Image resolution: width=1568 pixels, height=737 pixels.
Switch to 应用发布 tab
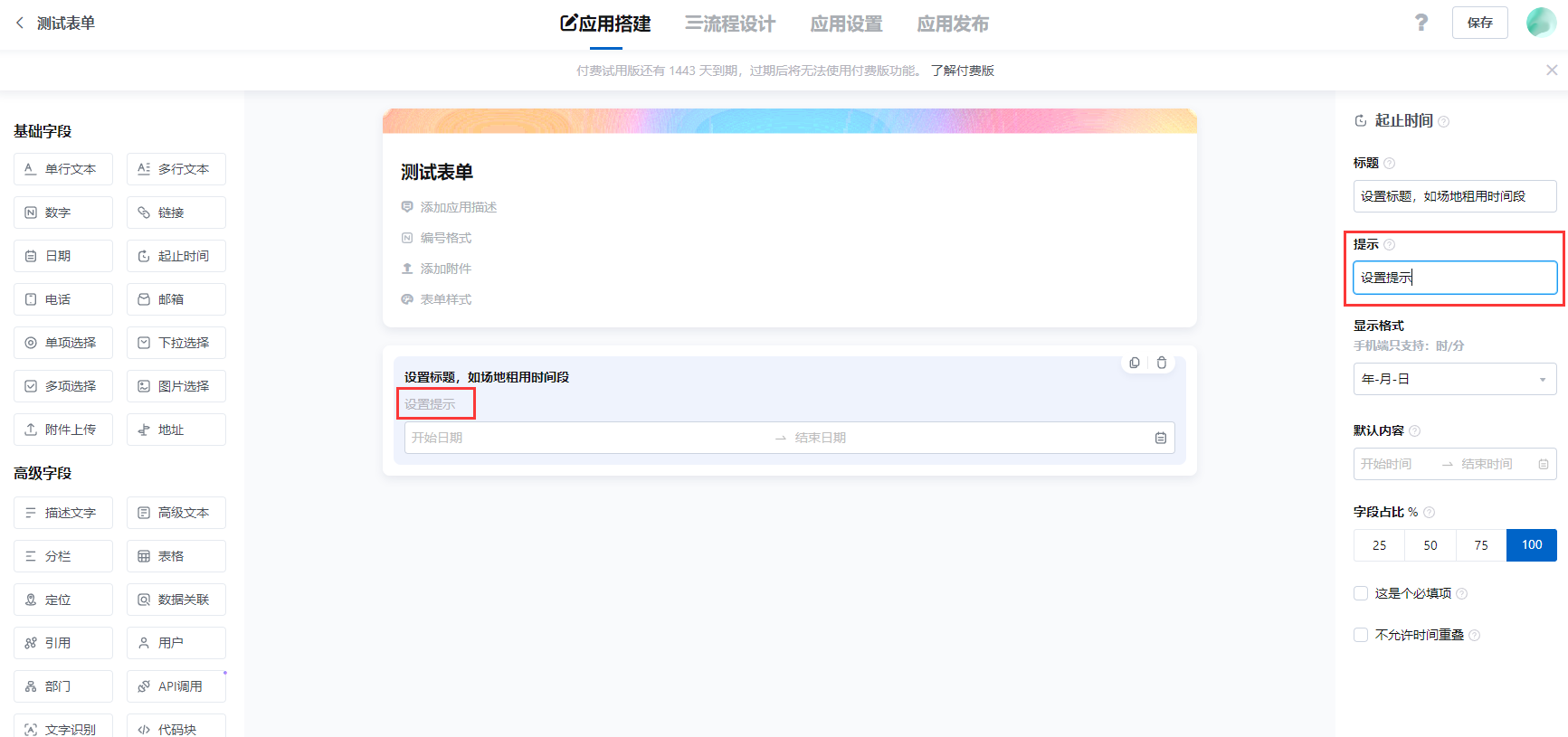coord(953,24)
